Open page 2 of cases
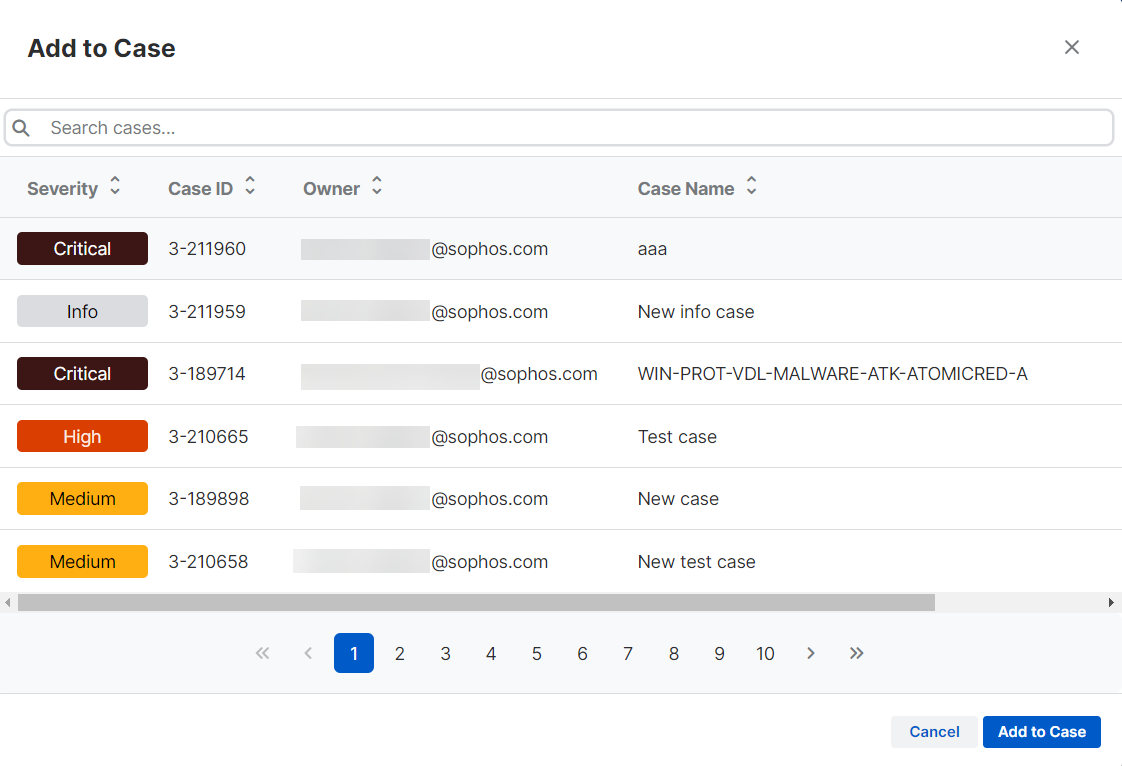1122x766 pixels. 400,653
